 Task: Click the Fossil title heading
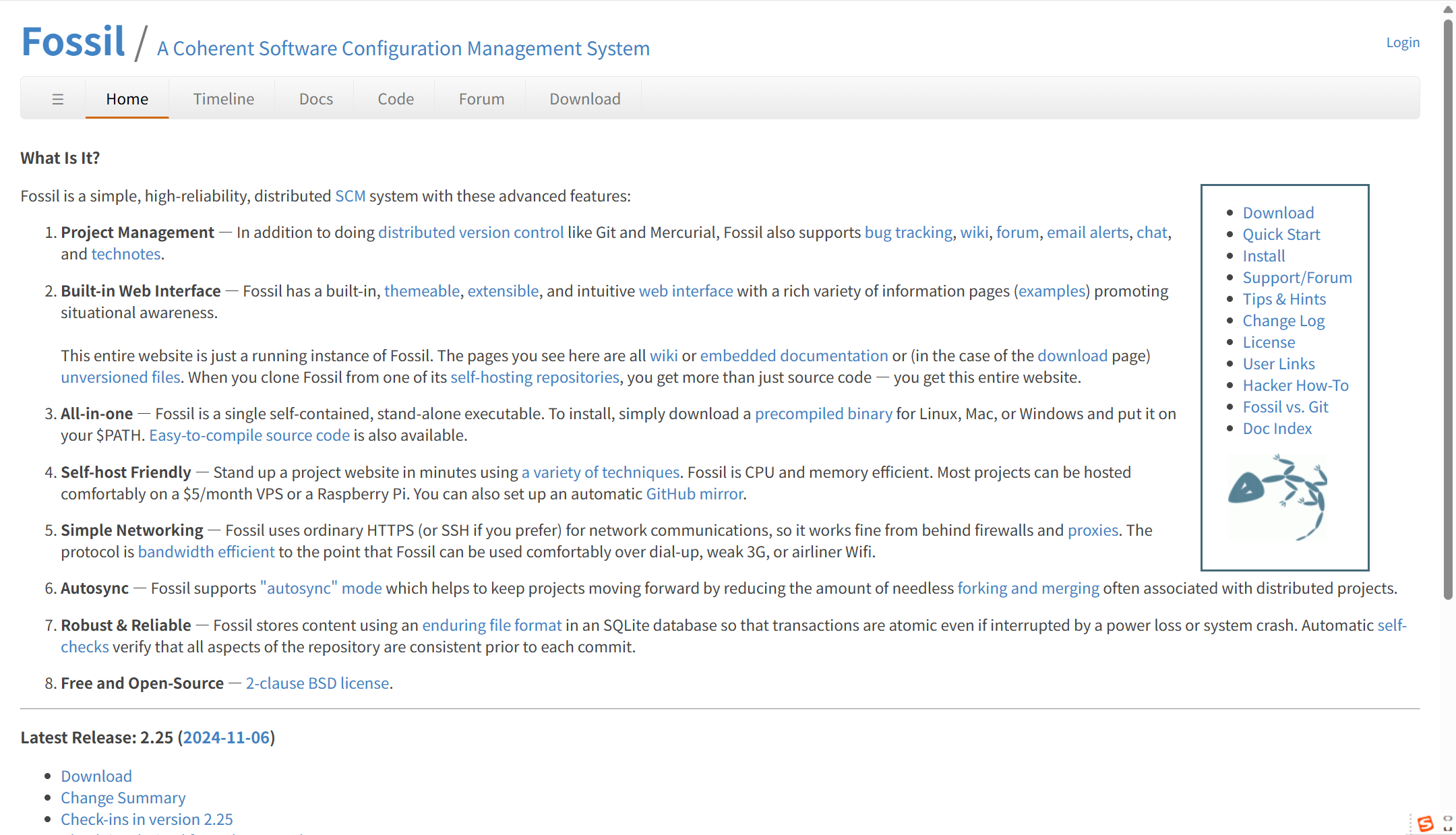(73, 42)
